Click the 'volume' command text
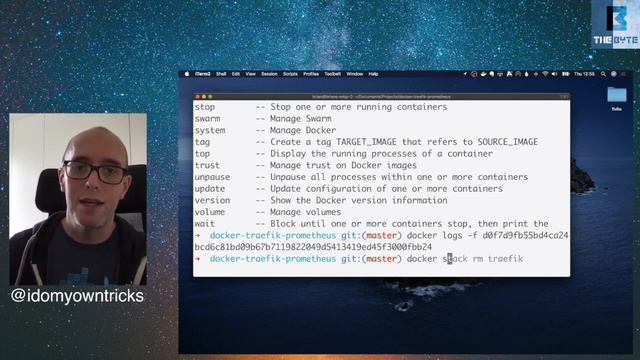The image size is (640, 360). pyautogui.click(x=209, y=212)
